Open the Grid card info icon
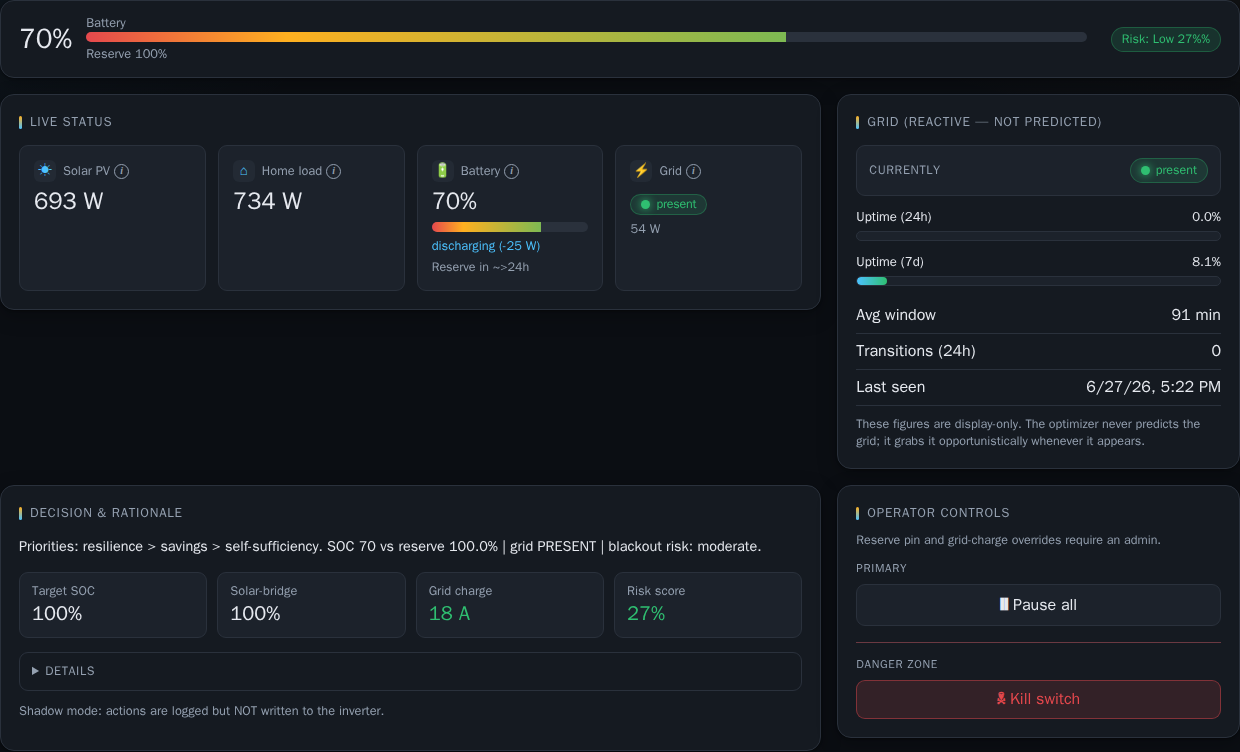The height and width of the screenshot is (752, 1240). pos(693,171)
